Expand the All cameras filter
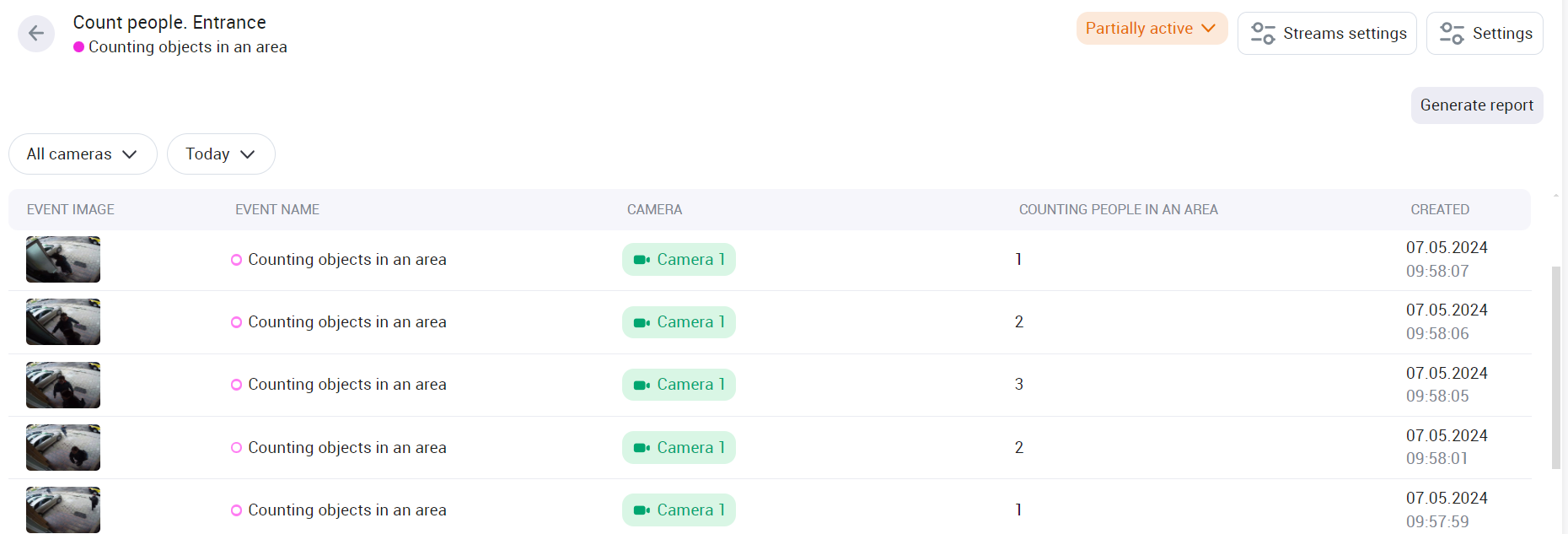The height and width of the screenshot is (534, 1568). [83, 154]
